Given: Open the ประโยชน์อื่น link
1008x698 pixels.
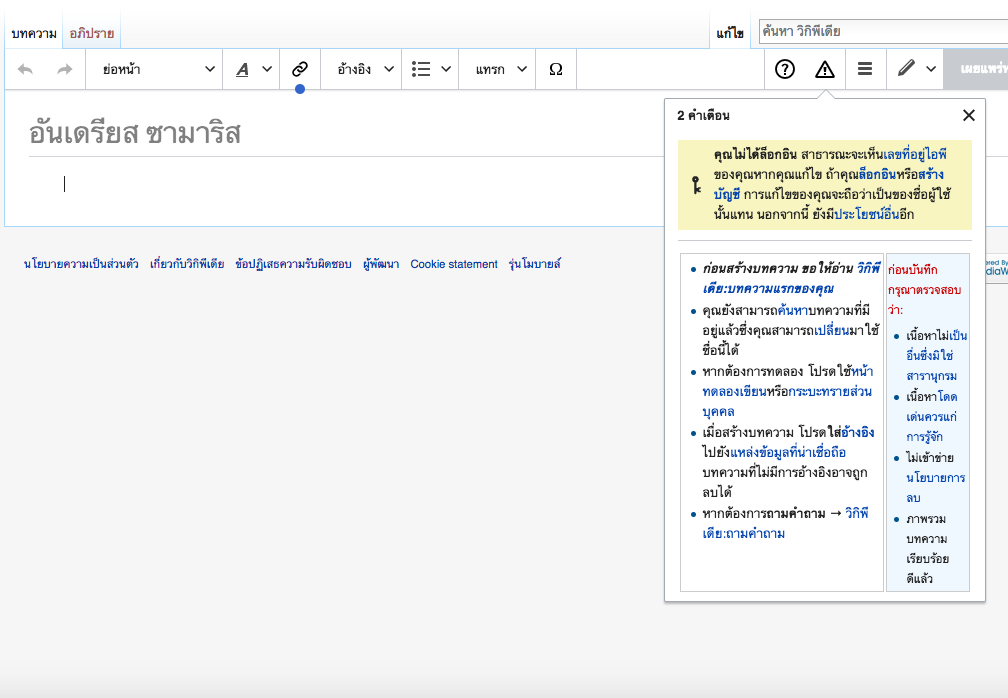Looking at the screenshot, I should 867,214.
